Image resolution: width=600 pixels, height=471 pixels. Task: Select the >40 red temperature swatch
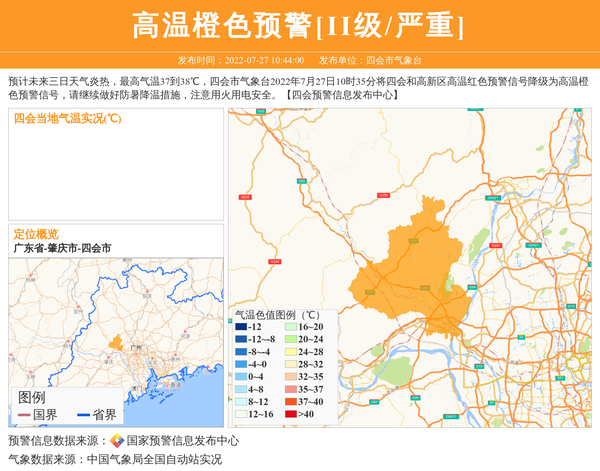(x=289, y=414)
